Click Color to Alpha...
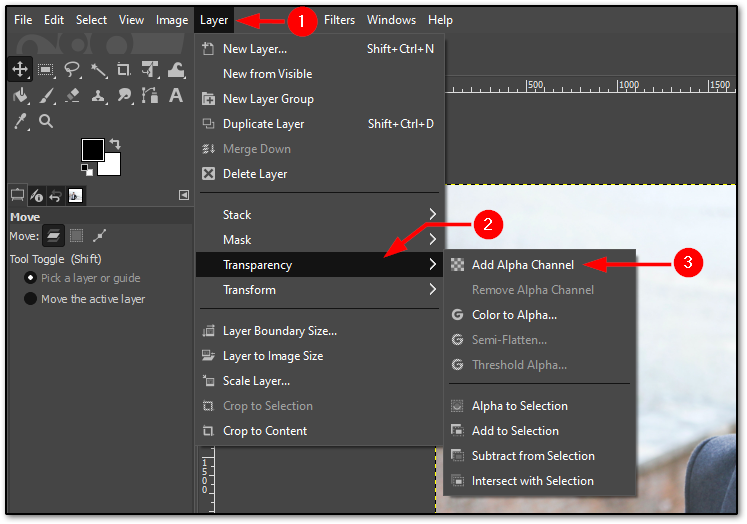Screen dimensions: 747x524 (x=540, y=314)
